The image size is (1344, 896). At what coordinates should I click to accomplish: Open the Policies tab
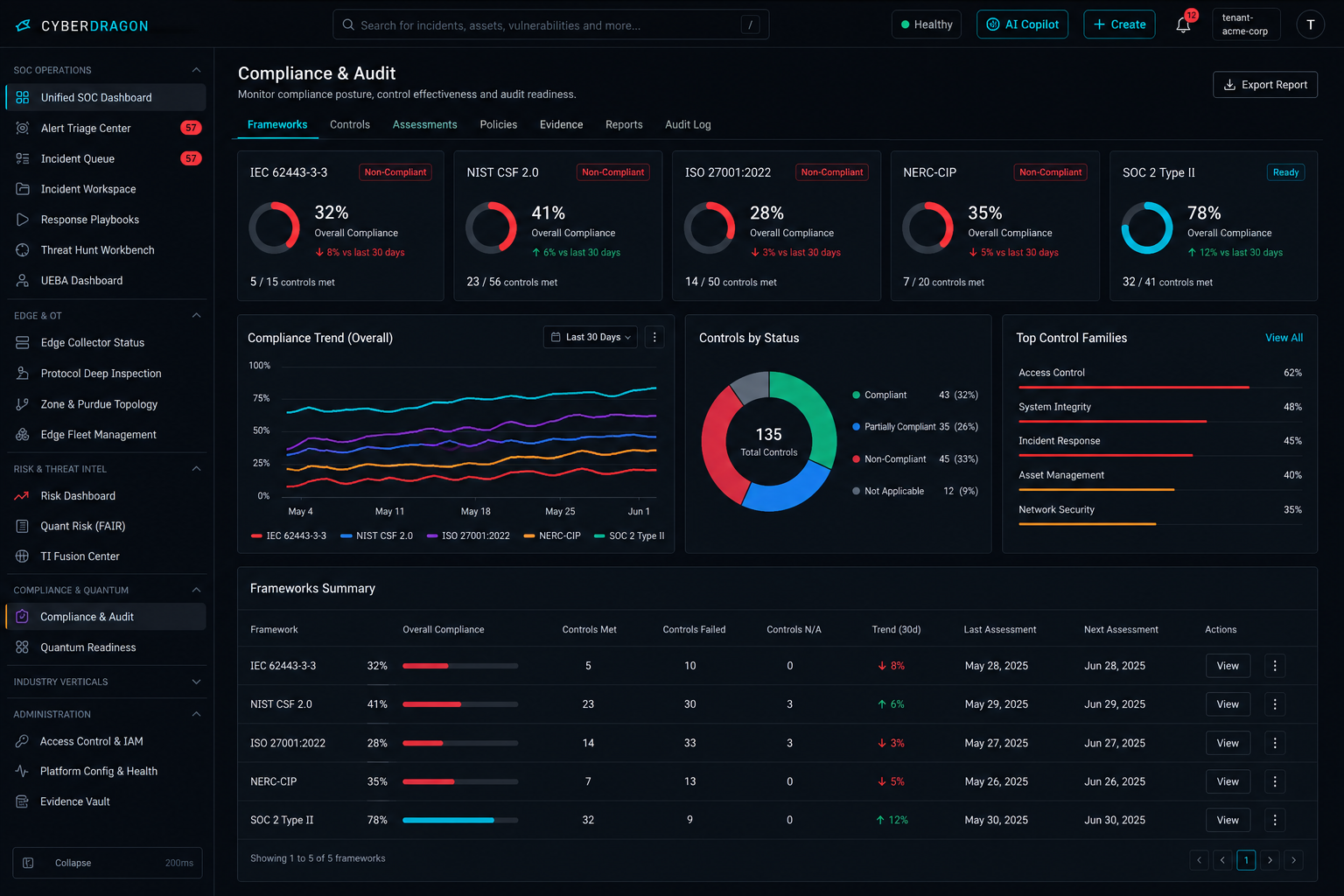[499, 125]
